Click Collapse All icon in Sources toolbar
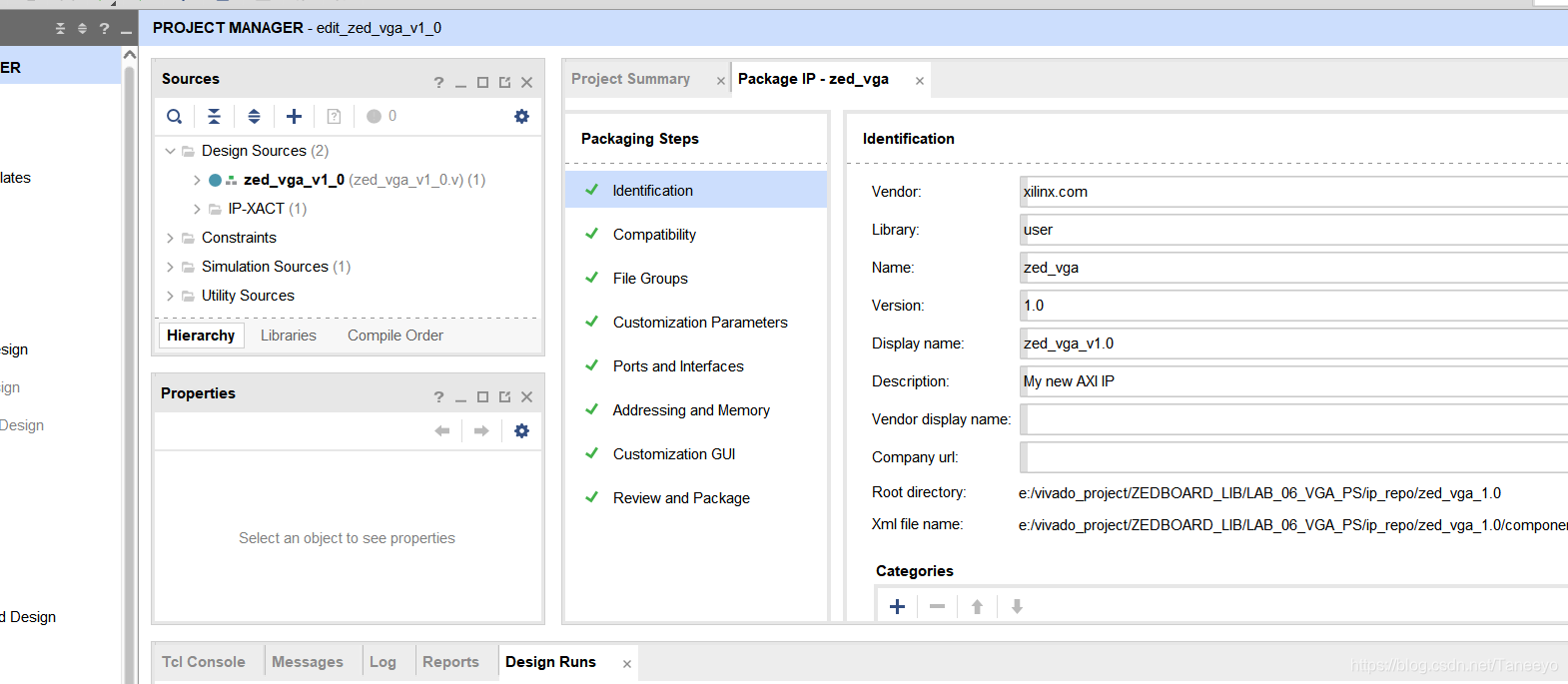Screen dimensions: 1568x684 tap(214, 117)
